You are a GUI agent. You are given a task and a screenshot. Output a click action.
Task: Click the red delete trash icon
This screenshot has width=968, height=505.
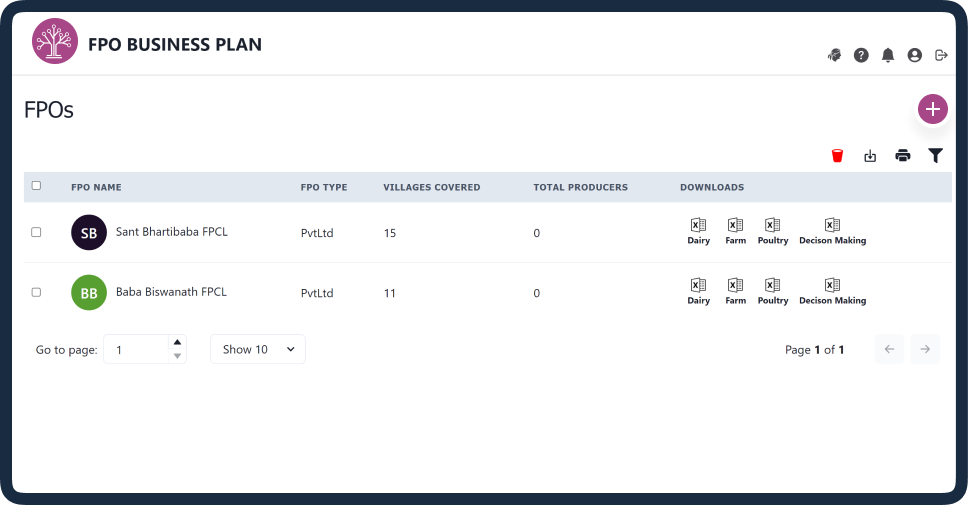(837, 156)
